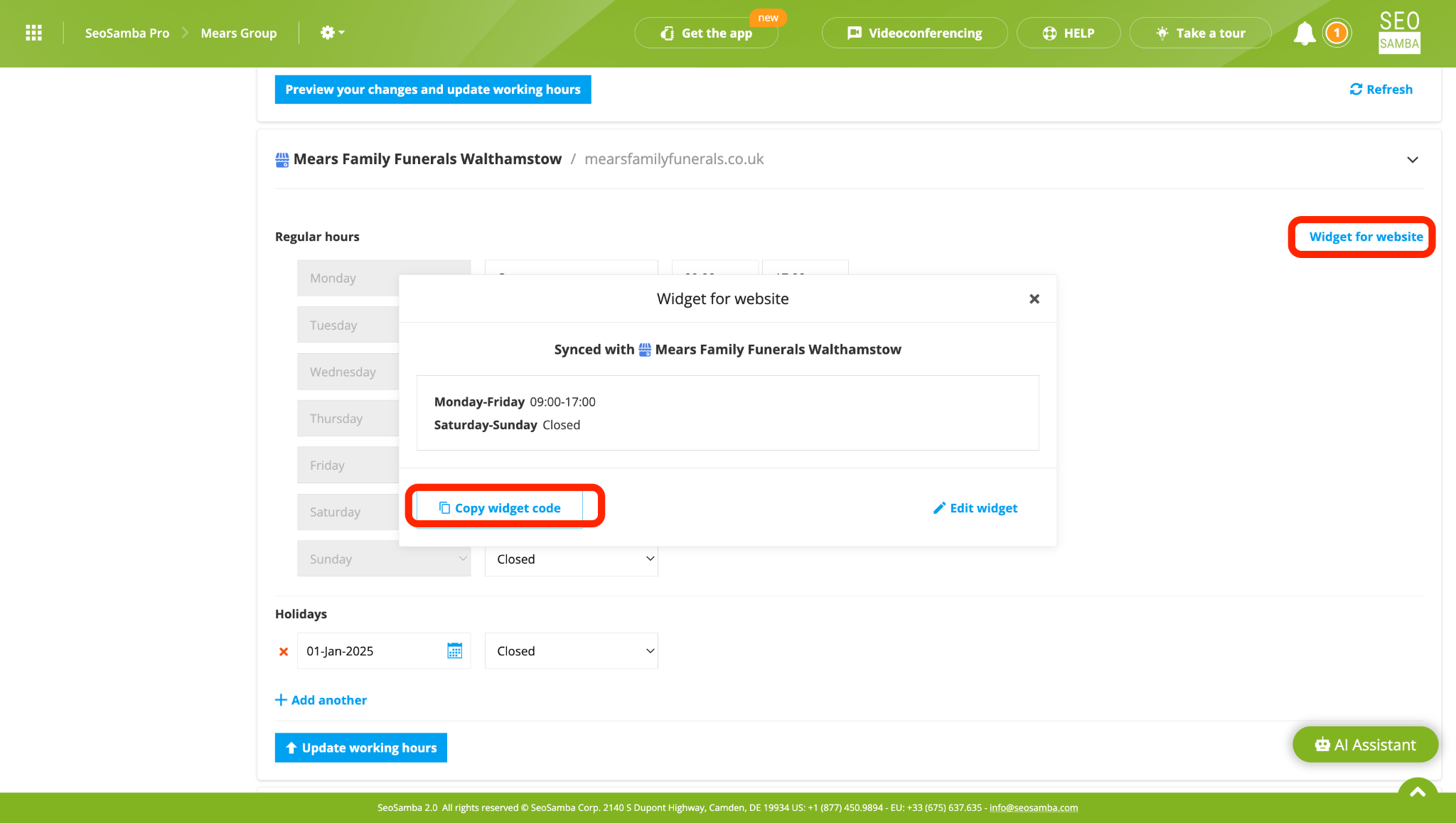Click Add another holiday link

coord(321,700)
